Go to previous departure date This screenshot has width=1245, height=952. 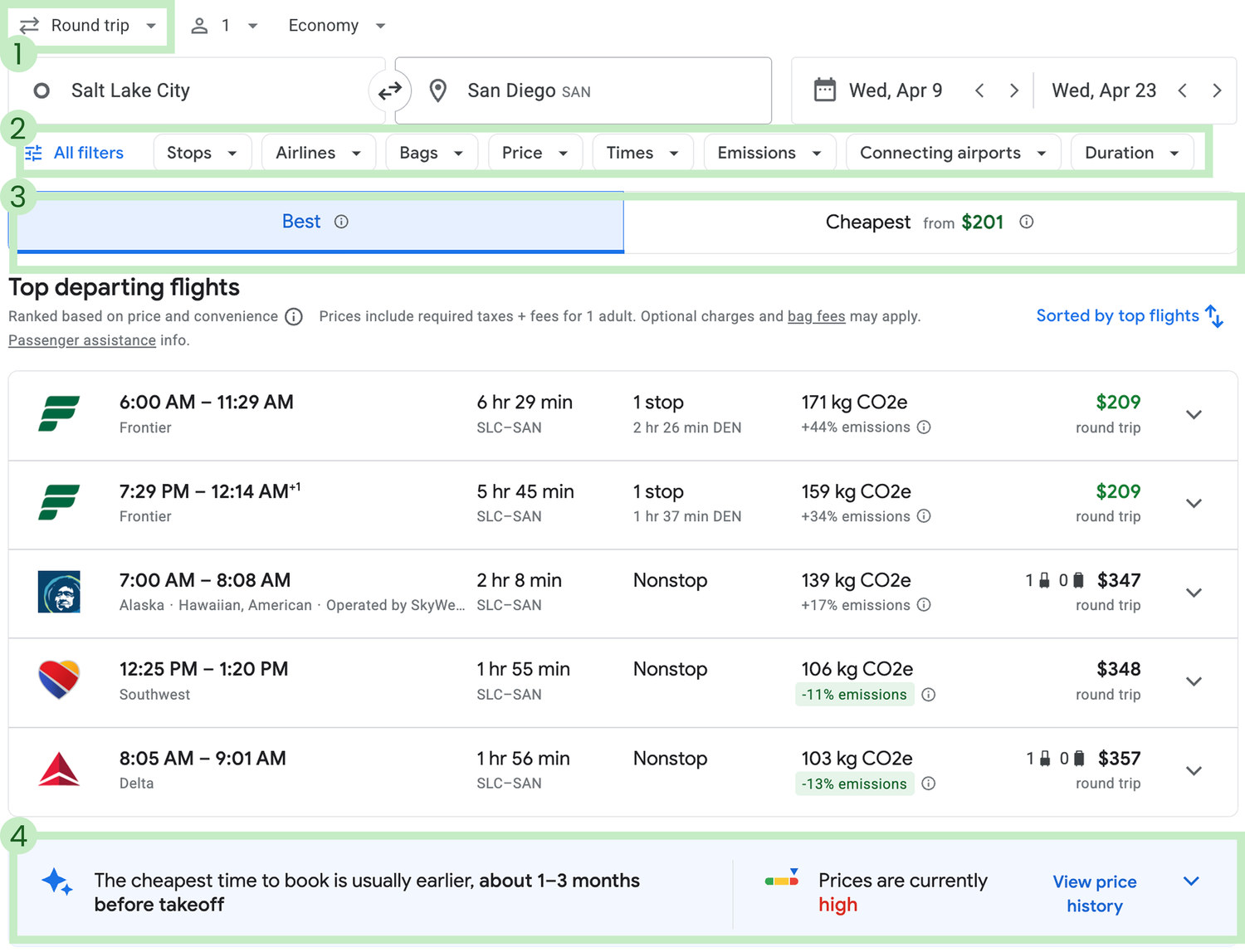click(979, 90)
